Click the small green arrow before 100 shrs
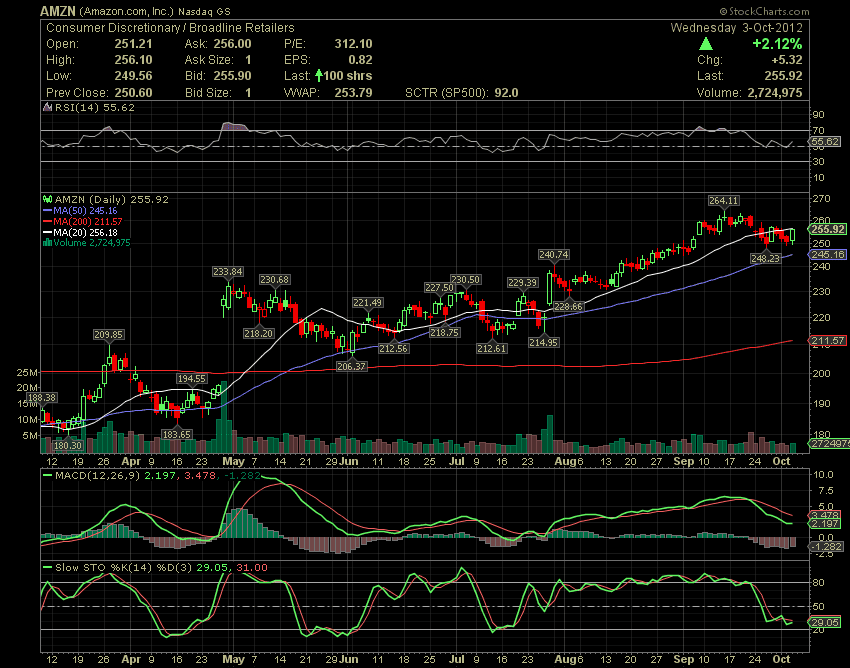850x668 pixels. tap(319, 75)
